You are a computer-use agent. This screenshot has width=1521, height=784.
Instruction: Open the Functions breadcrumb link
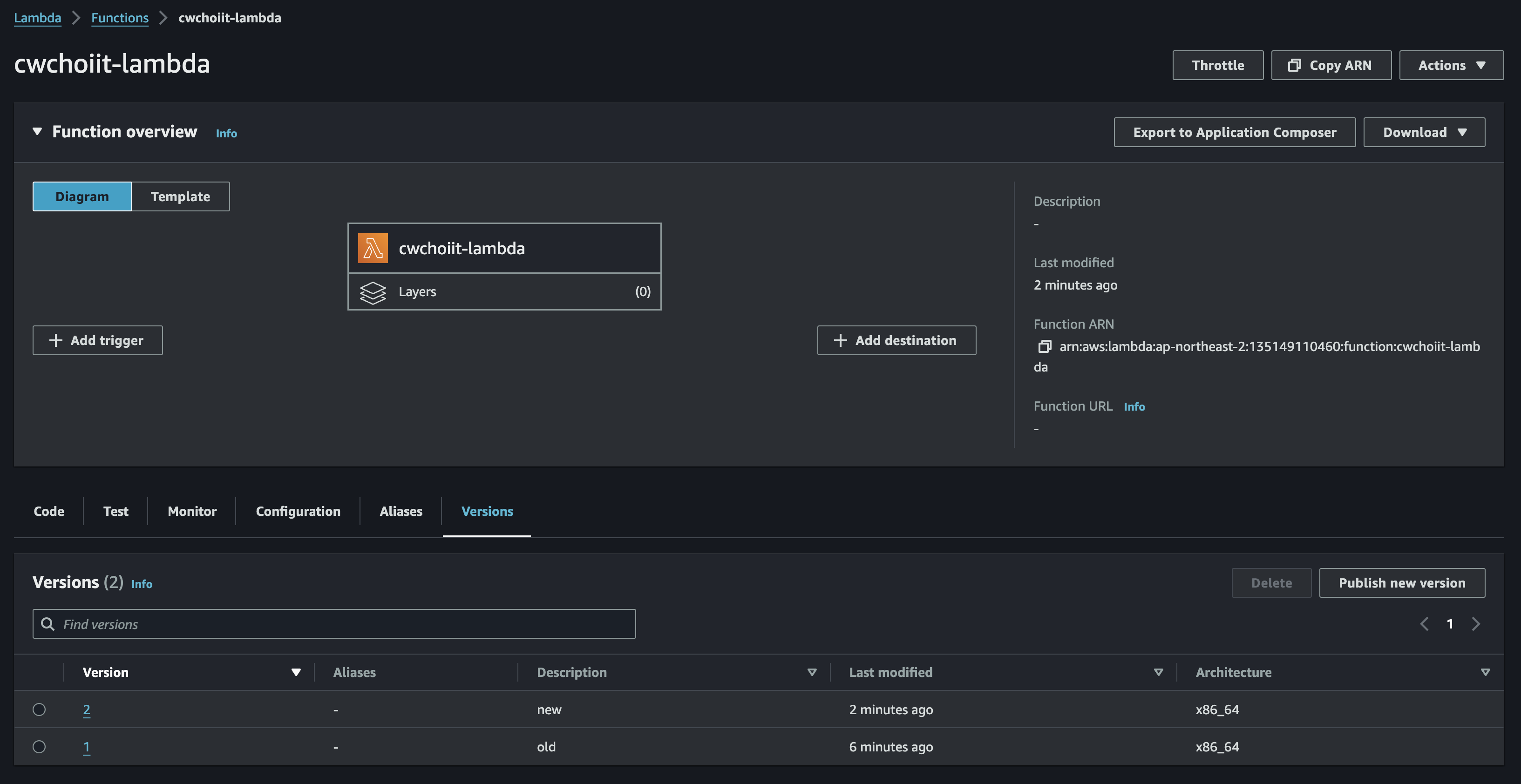tap(120, 18)
